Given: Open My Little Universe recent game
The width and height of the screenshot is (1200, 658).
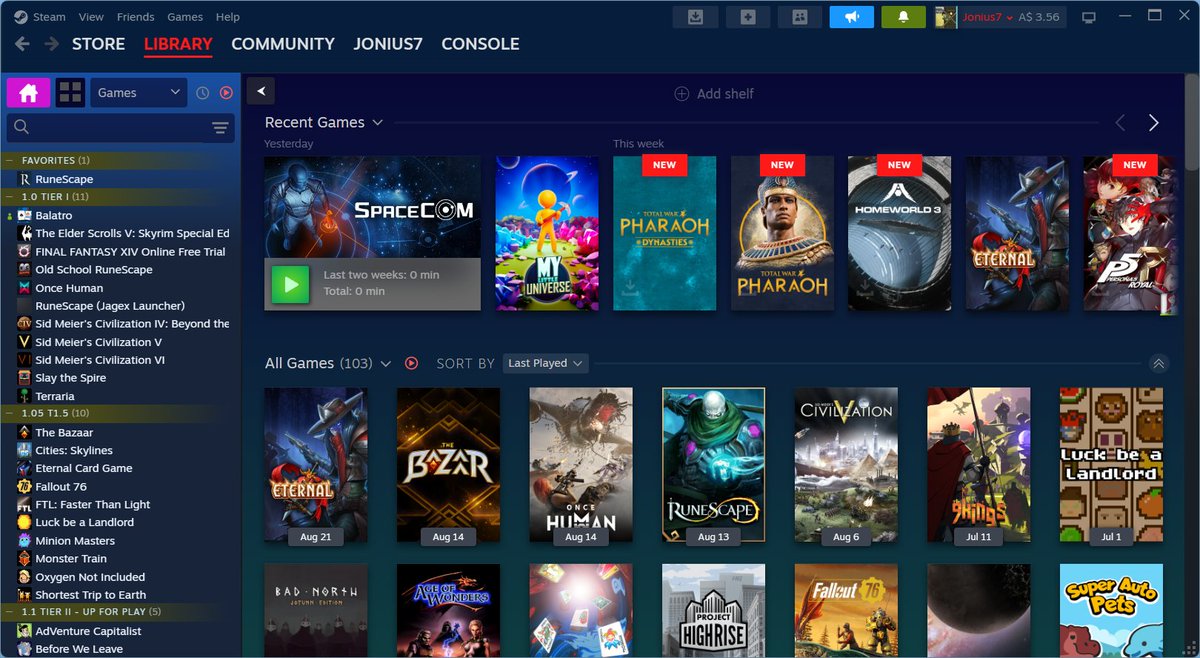Looking at the screenshot, I should click(x=547, y=233).
